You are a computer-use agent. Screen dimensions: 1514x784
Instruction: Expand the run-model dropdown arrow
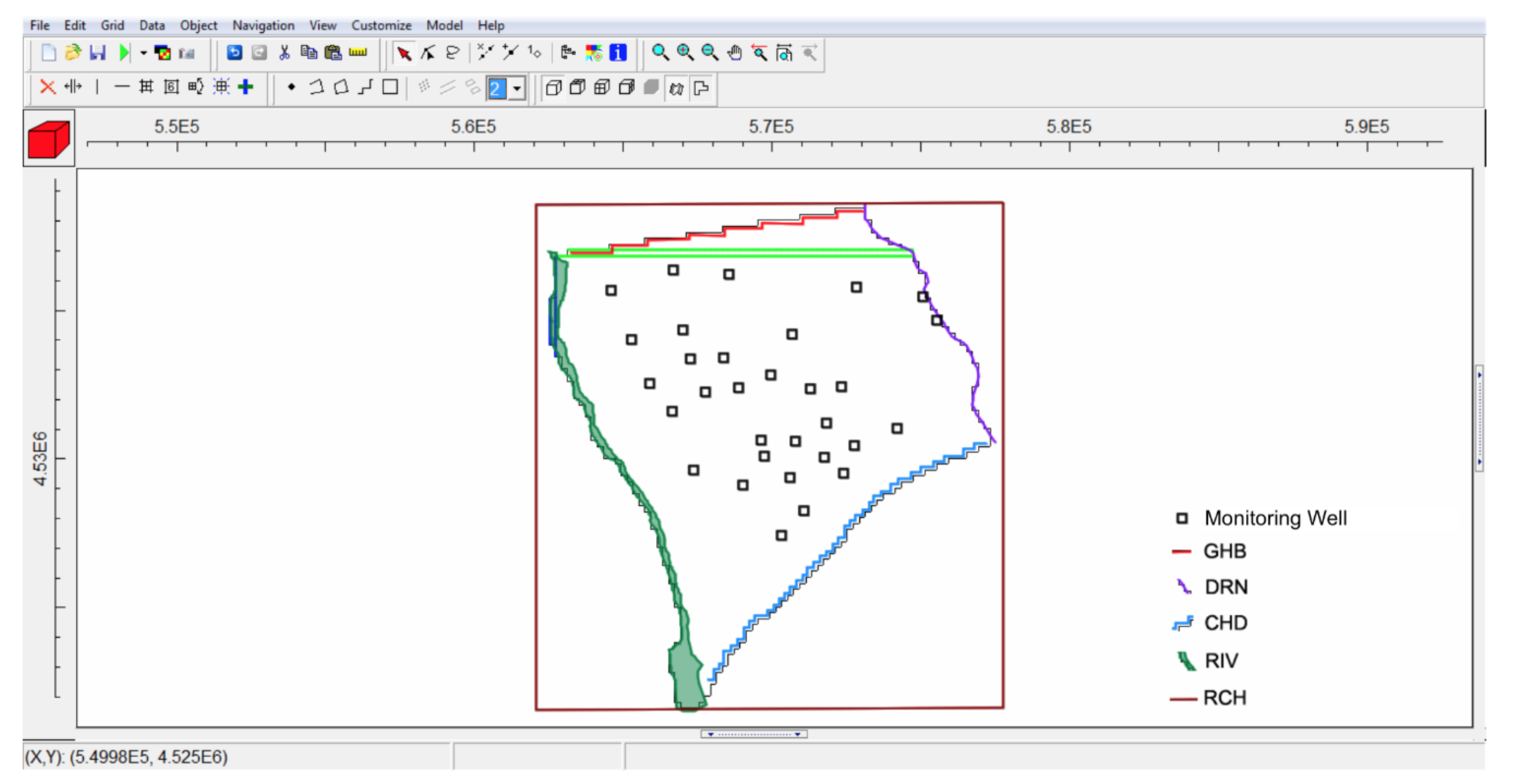pos(143,53)
